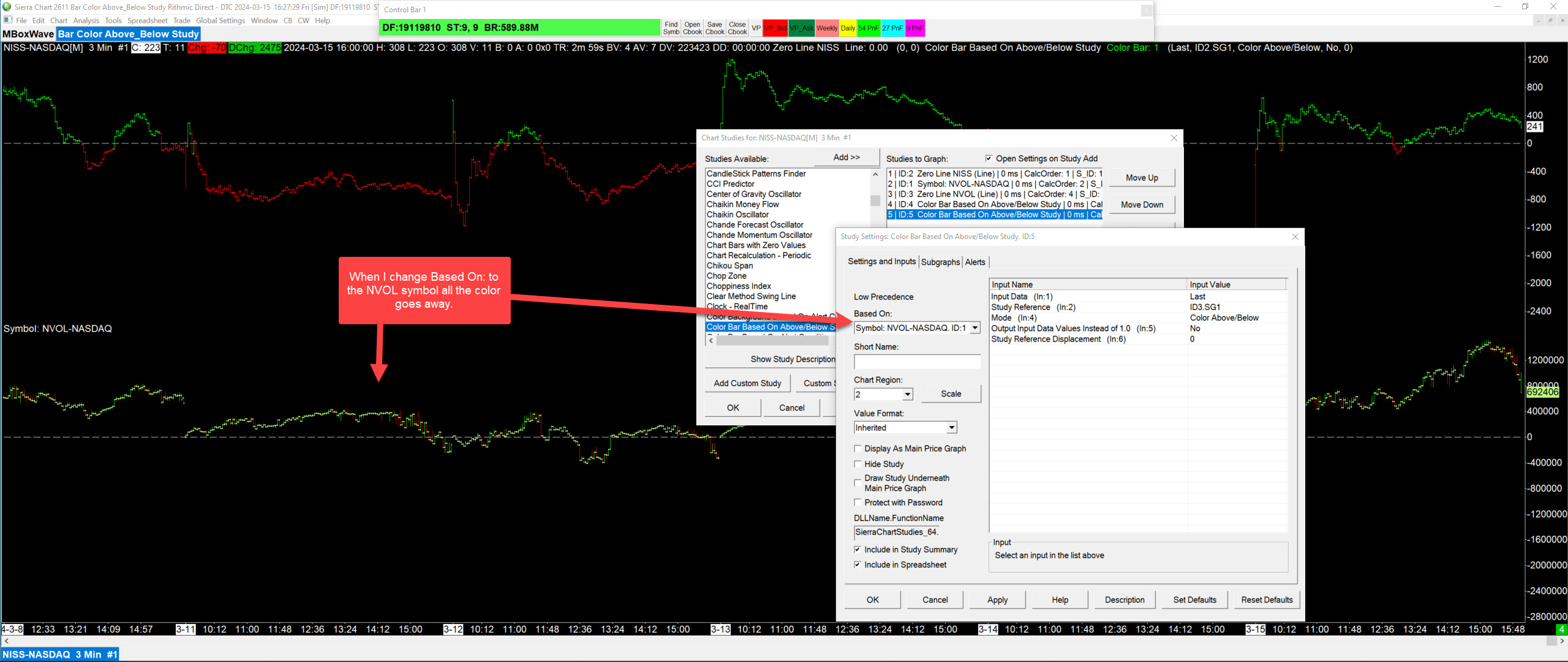This screenshot has width=1568, height=662.
Task: Toggle Open Settings on Study Add checkbox
Action: pos(988,158)
